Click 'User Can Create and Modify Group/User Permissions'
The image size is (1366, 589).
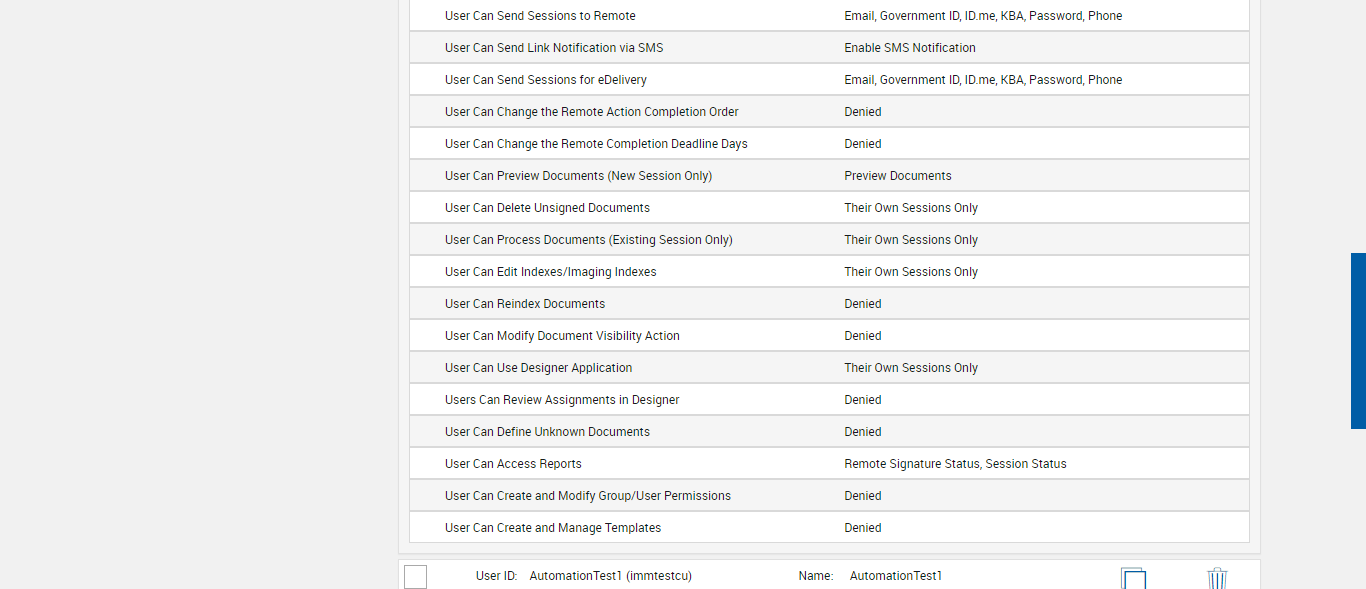pos(588,496)
